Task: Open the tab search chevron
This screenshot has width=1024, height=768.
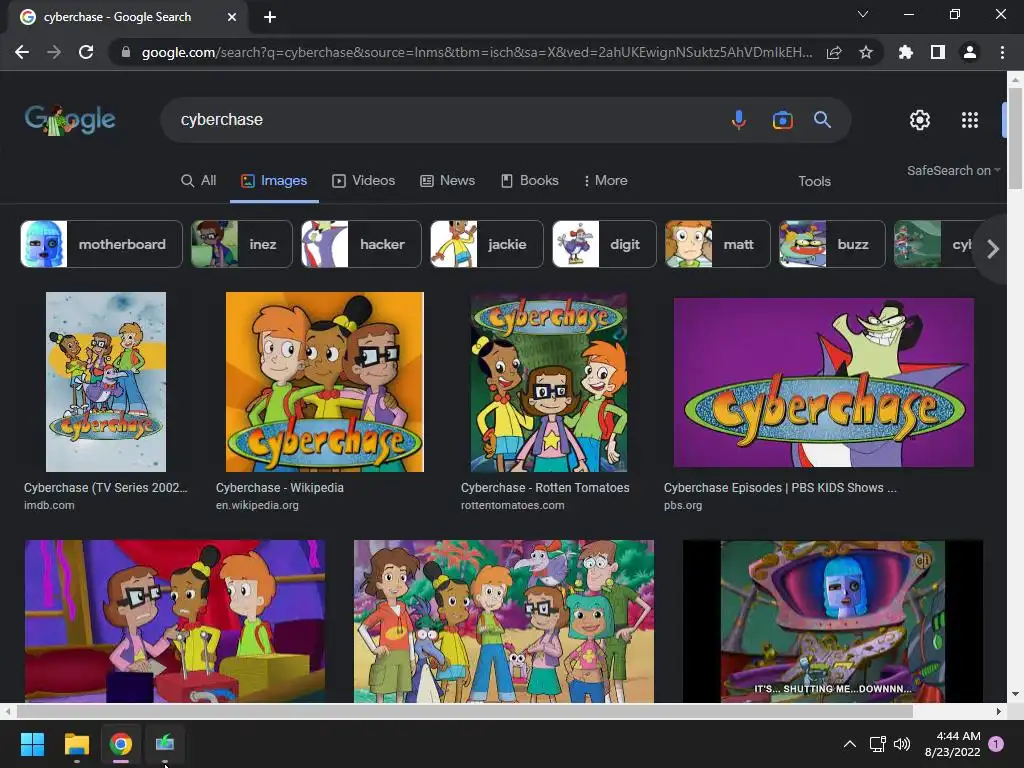Action: click(x=863, y=14)
